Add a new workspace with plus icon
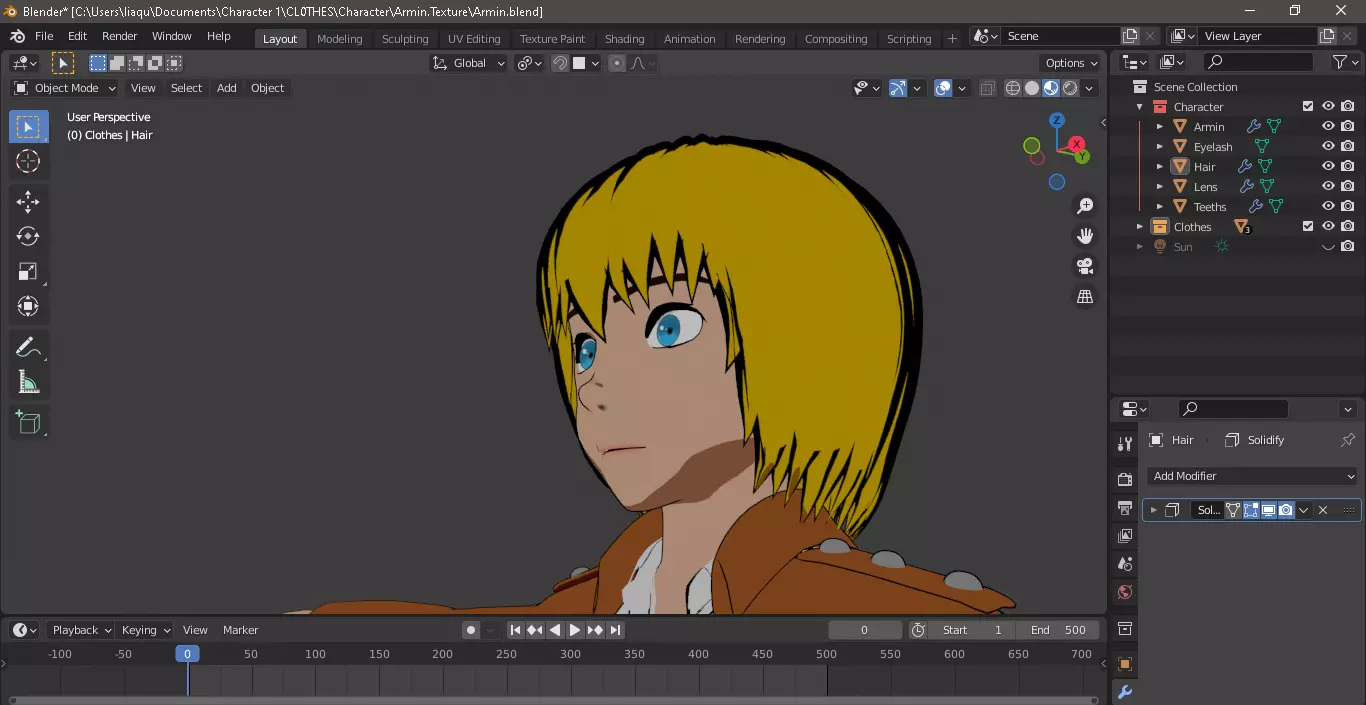1366x705 pixels. (952, 38)
